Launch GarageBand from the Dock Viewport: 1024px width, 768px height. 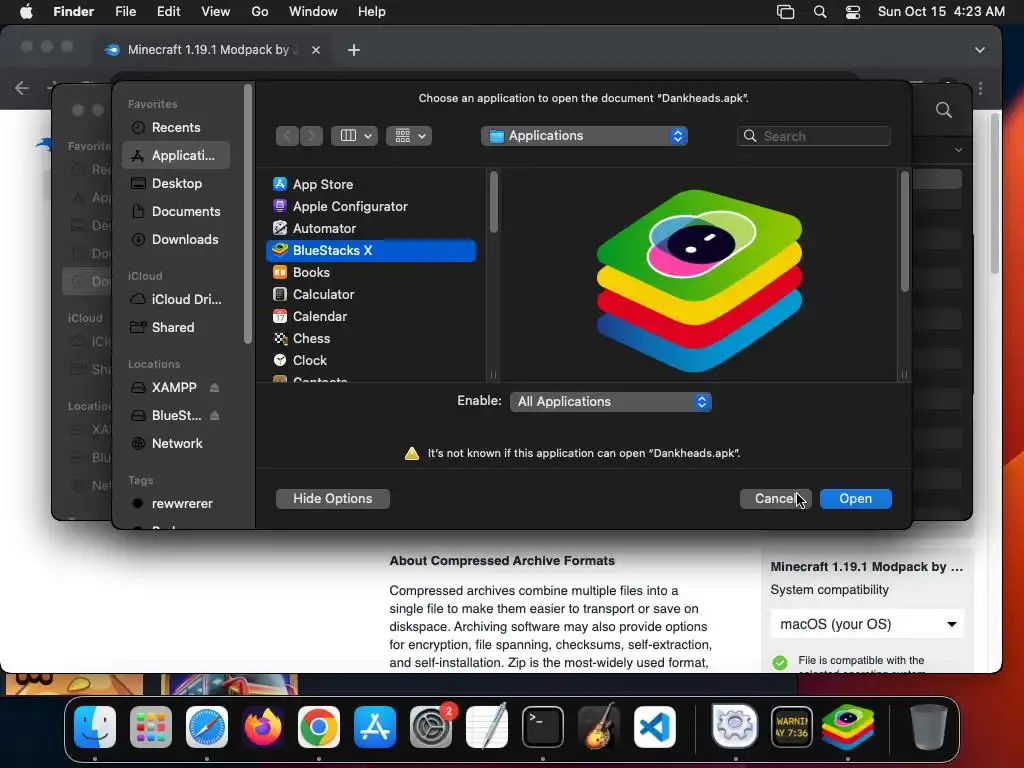tap(599, 727)
